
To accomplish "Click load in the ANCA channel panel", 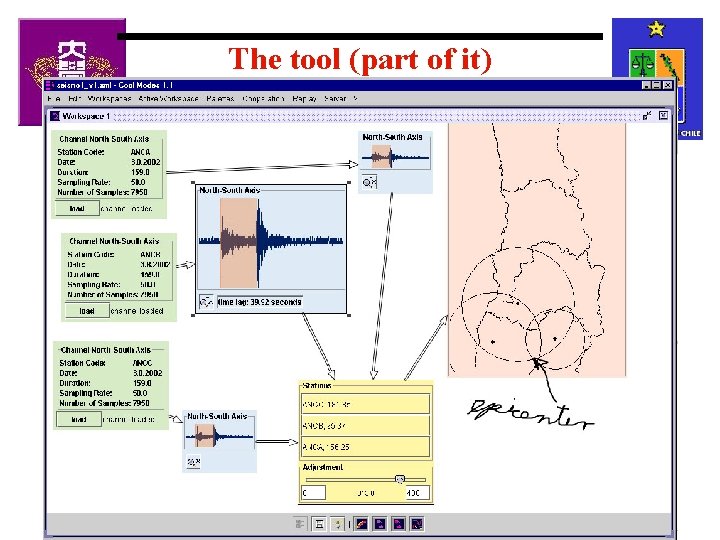I will tap(77, 208).
